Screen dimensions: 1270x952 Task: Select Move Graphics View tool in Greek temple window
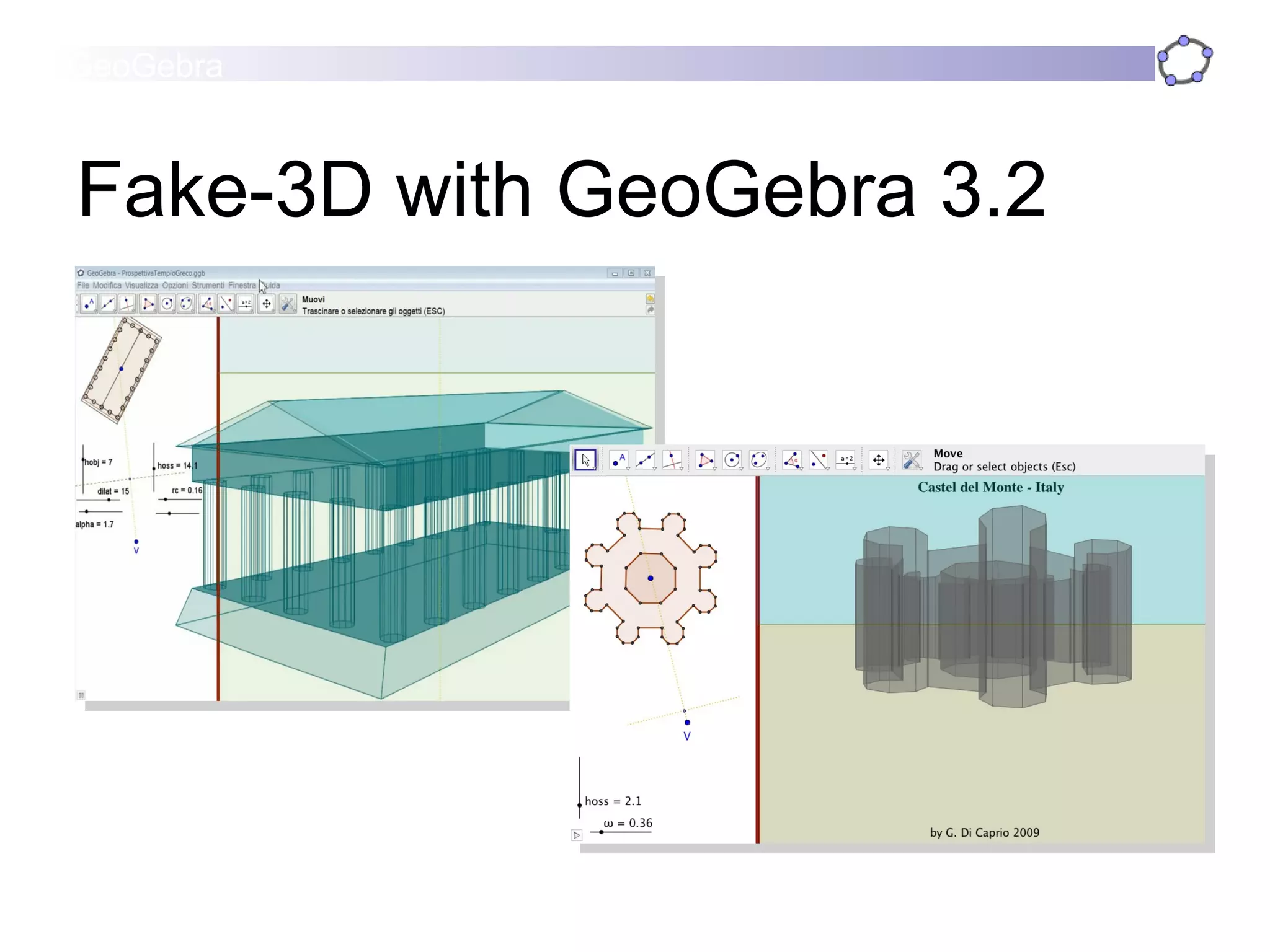pos(267,304)
